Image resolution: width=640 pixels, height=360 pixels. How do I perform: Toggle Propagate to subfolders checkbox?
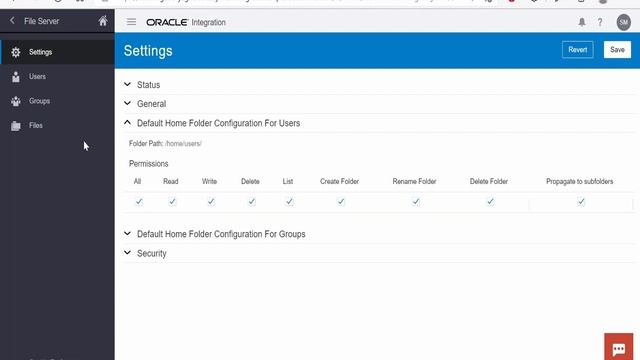[x=581, y=202]
